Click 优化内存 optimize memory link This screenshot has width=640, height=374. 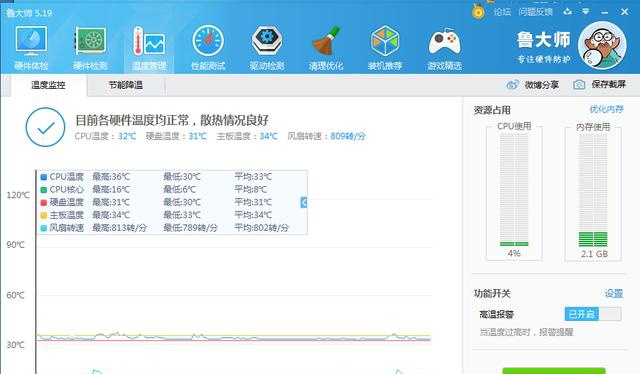[x=607, y=109]
